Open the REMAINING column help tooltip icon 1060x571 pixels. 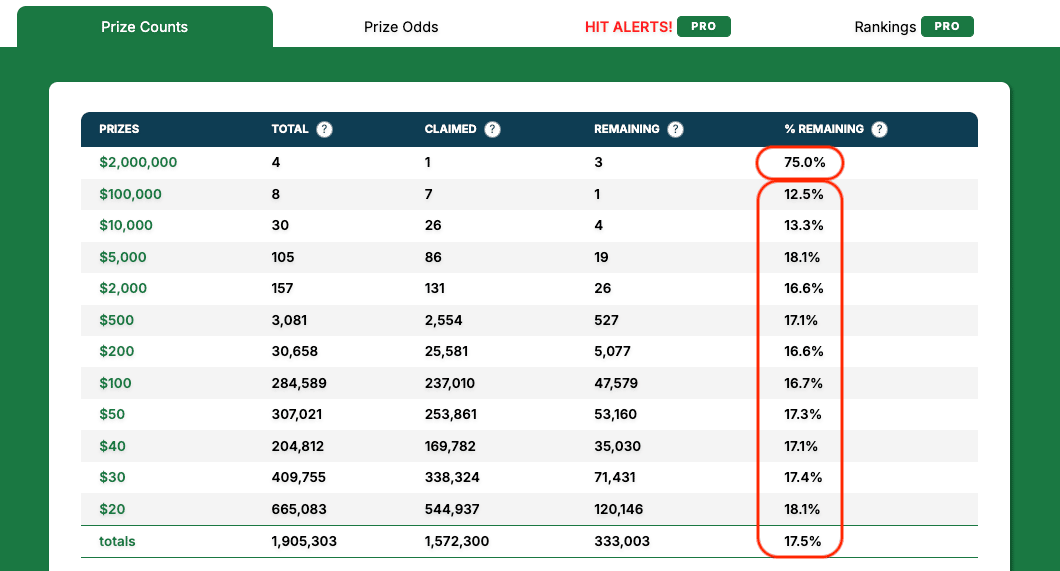coord(675,129)
